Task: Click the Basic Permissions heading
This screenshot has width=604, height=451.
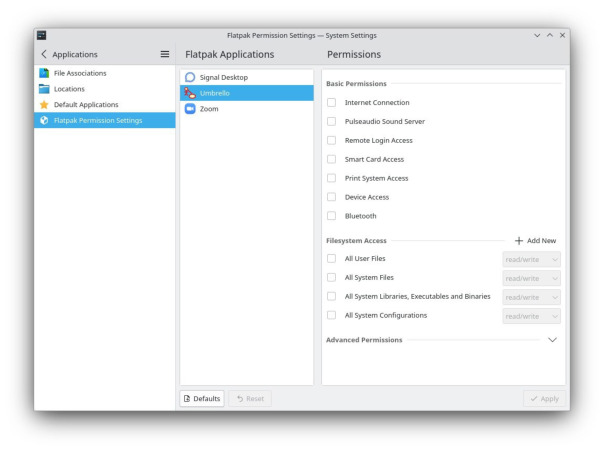Action: pos(356,84)
